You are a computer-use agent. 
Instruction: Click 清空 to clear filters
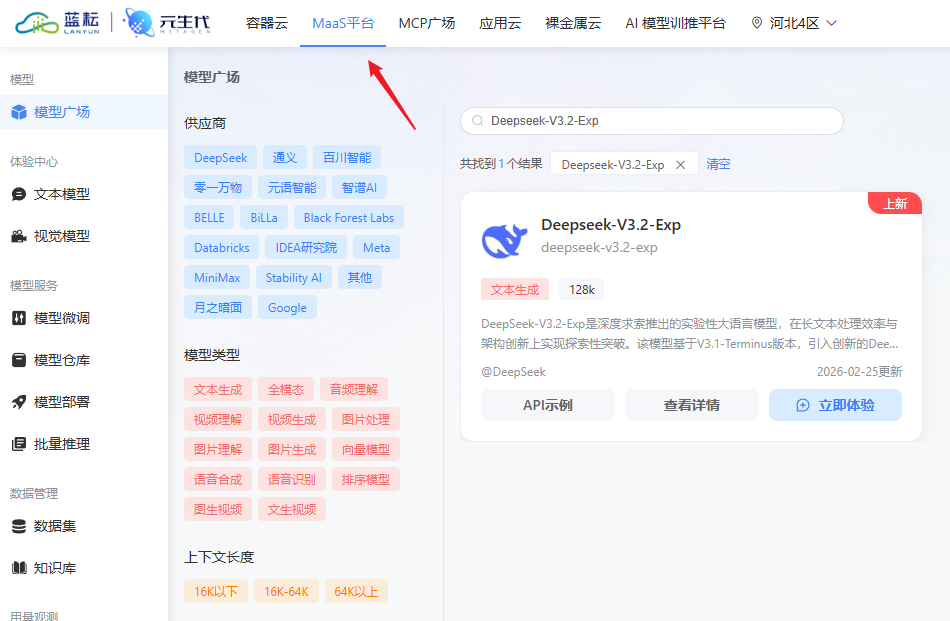click(719, 164)
